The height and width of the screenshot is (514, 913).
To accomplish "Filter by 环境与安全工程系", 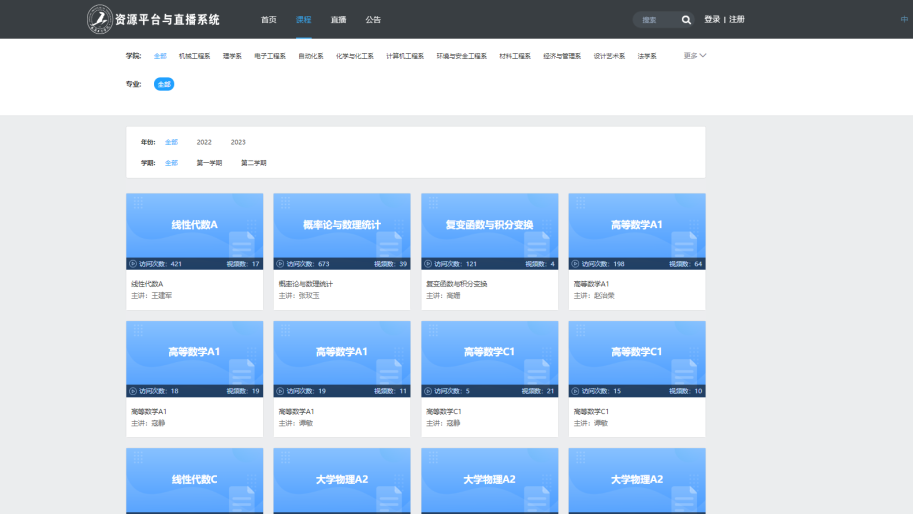I will click(462, 56).
